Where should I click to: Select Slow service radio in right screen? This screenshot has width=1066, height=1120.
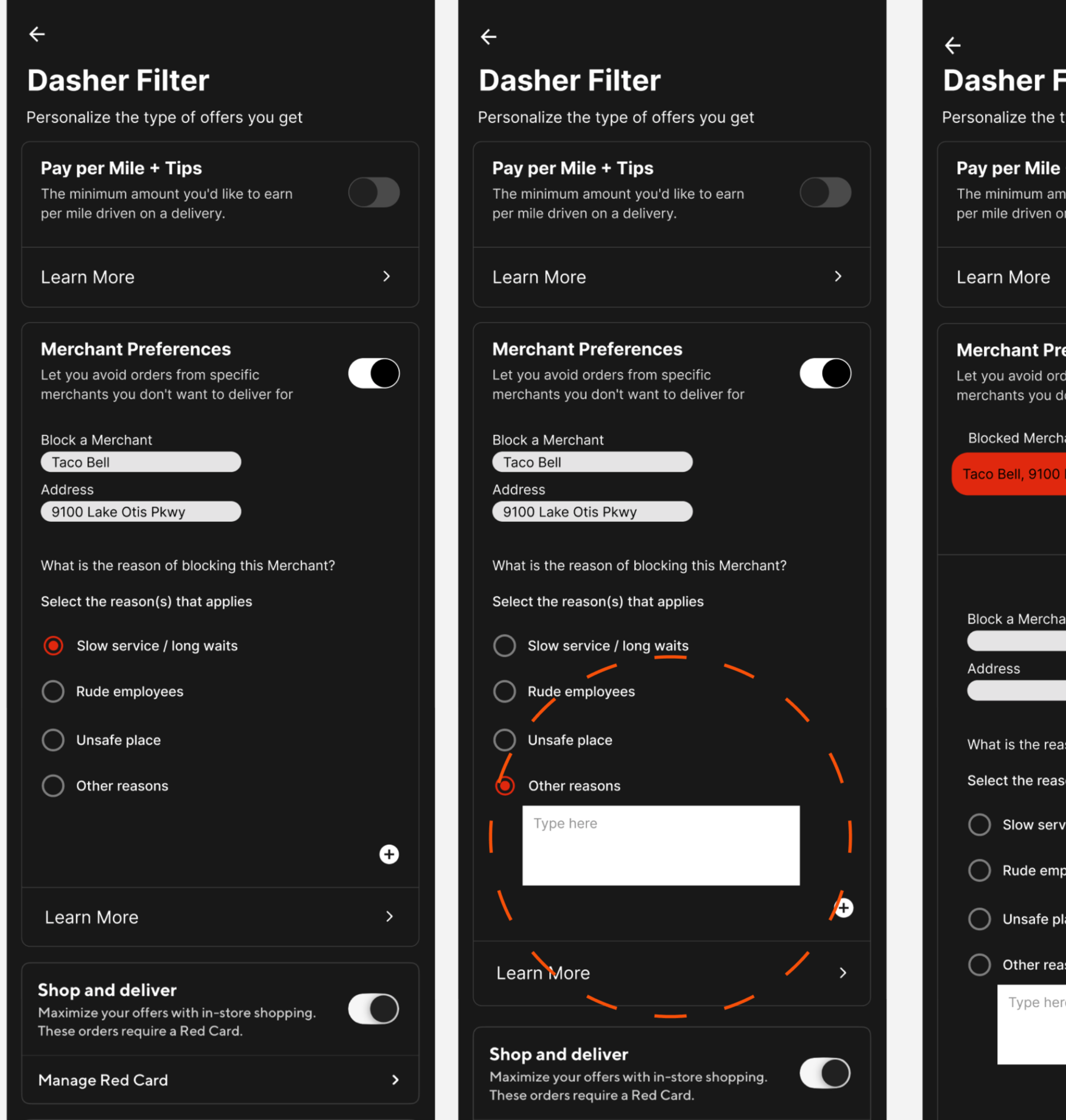click(980, 825)
